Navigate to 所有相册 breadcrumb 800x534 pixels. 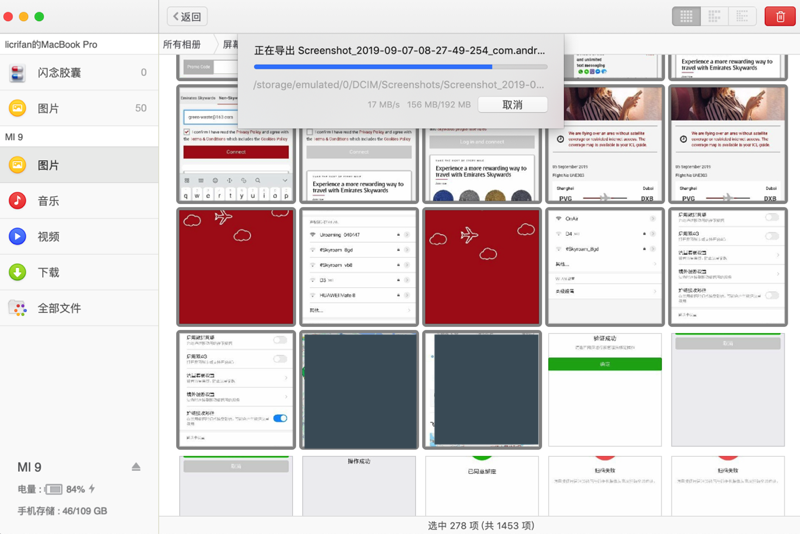[x=182, y=45]
